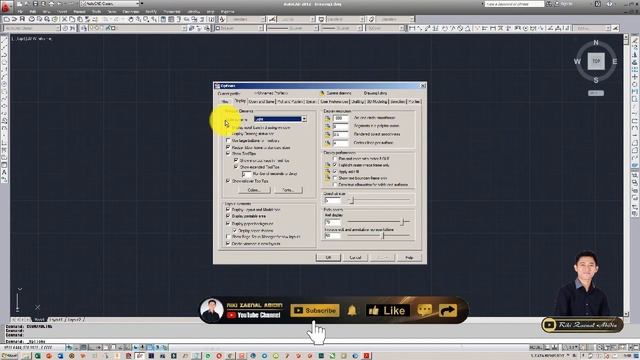Click the Properties palette toolbar icon
The width and height of the screenshot is (640, 360).
point(163,19)
